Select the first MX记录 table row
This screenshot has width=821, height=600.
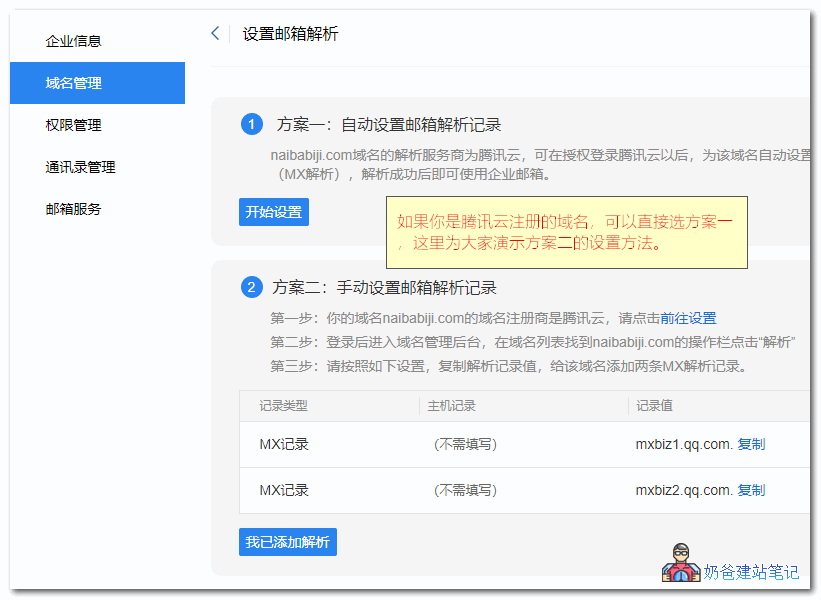point(450,444)
